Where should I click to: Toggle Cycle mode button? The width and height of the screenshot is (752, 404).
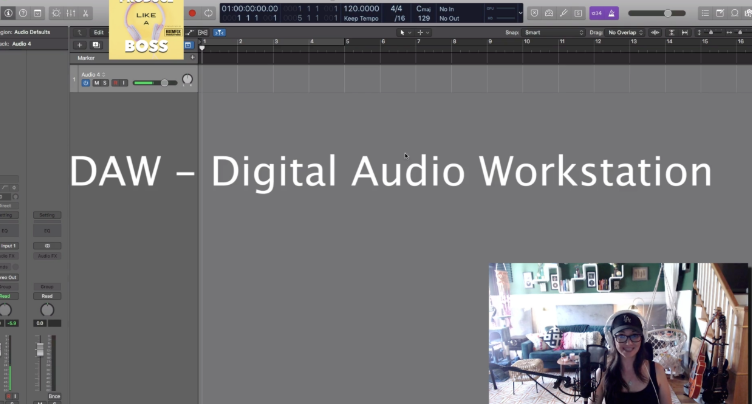pyautogui.click(x=208, y=13)
